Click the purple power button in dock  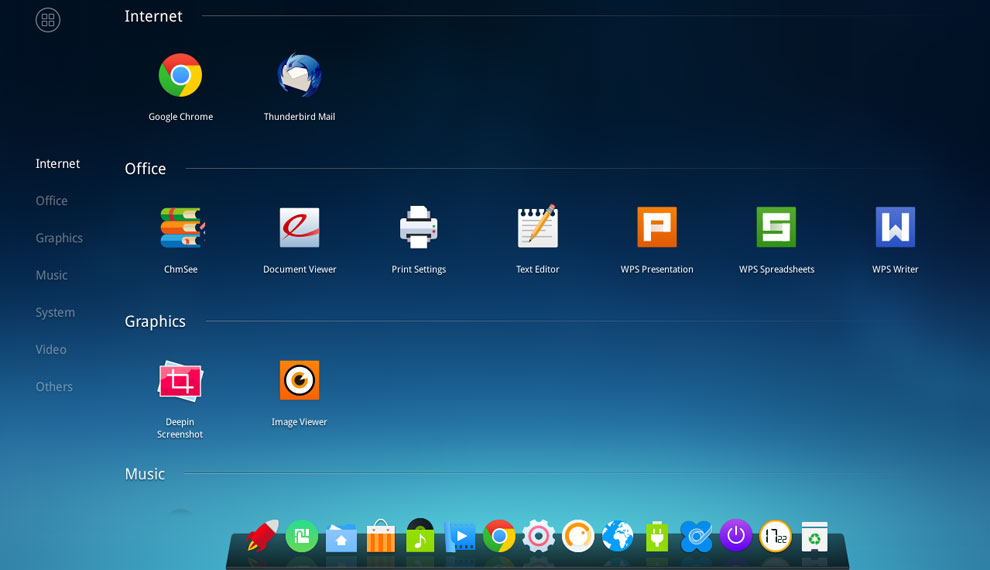click(x=736, y=535)
